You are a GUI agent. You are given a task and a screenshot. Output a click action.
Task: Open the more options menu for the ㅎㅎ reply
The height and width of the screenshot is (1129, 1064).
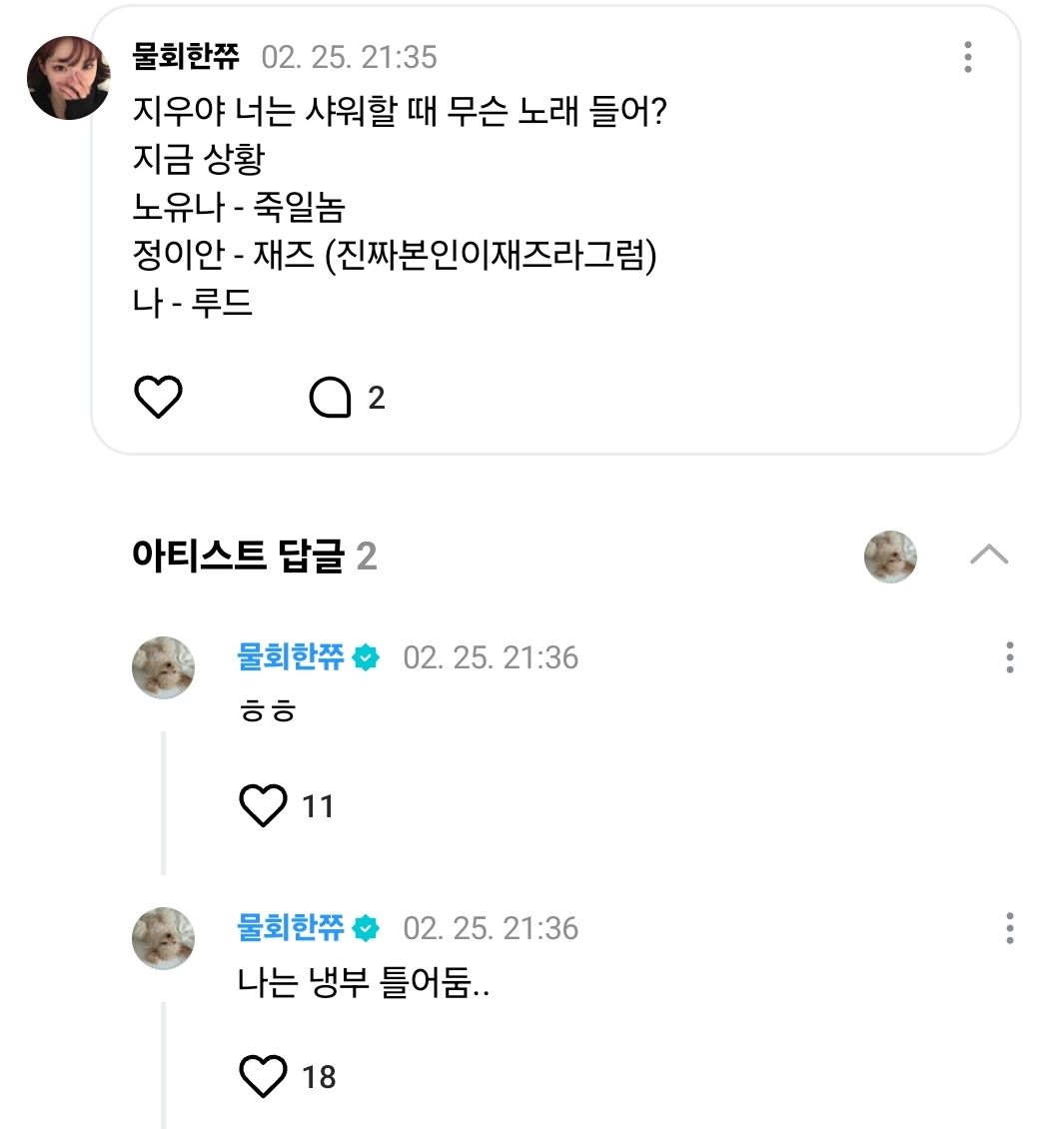point(1009,657)
